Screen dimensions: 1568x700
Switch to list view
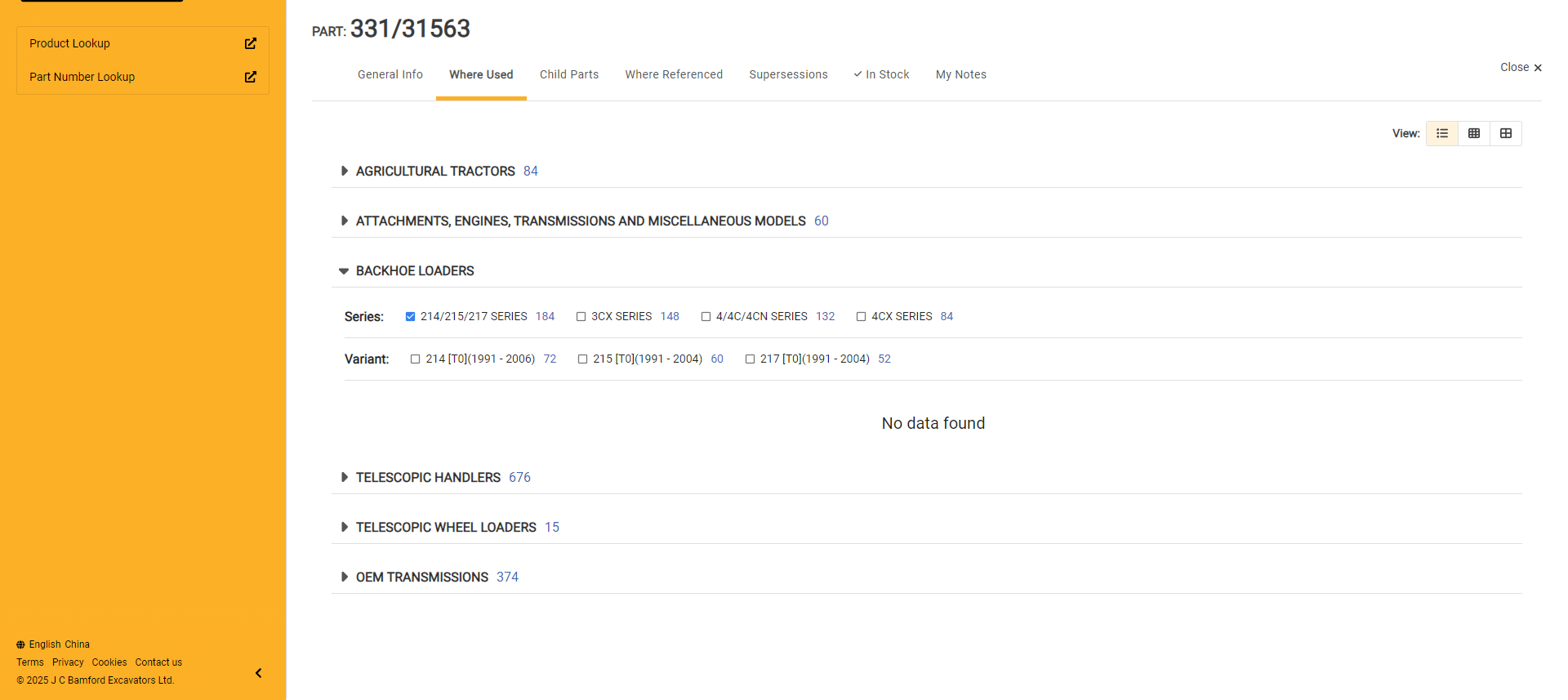coord(1442,133)
